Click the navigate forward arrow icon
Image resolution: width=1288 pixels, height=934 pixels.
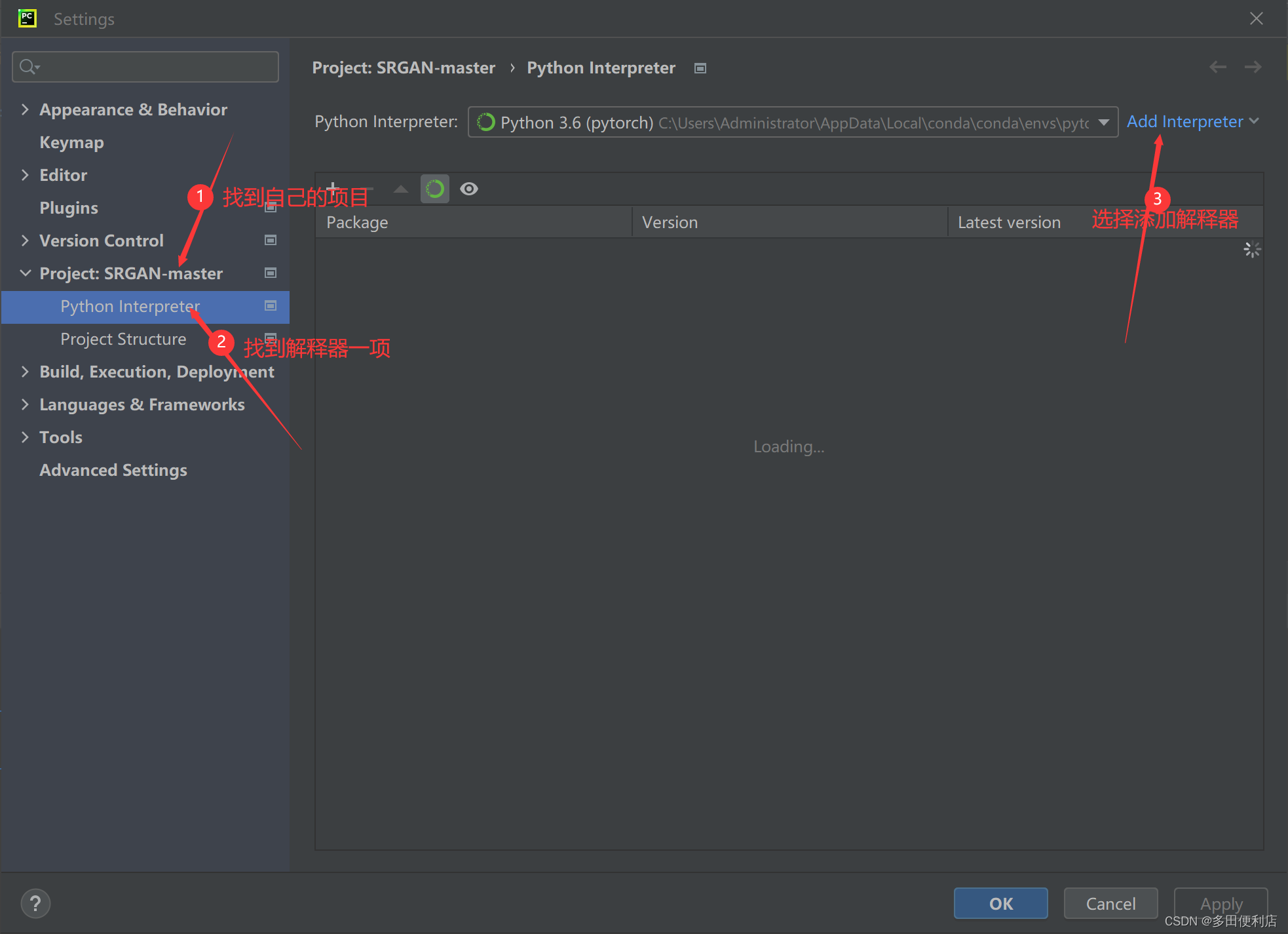[1253, 67]
